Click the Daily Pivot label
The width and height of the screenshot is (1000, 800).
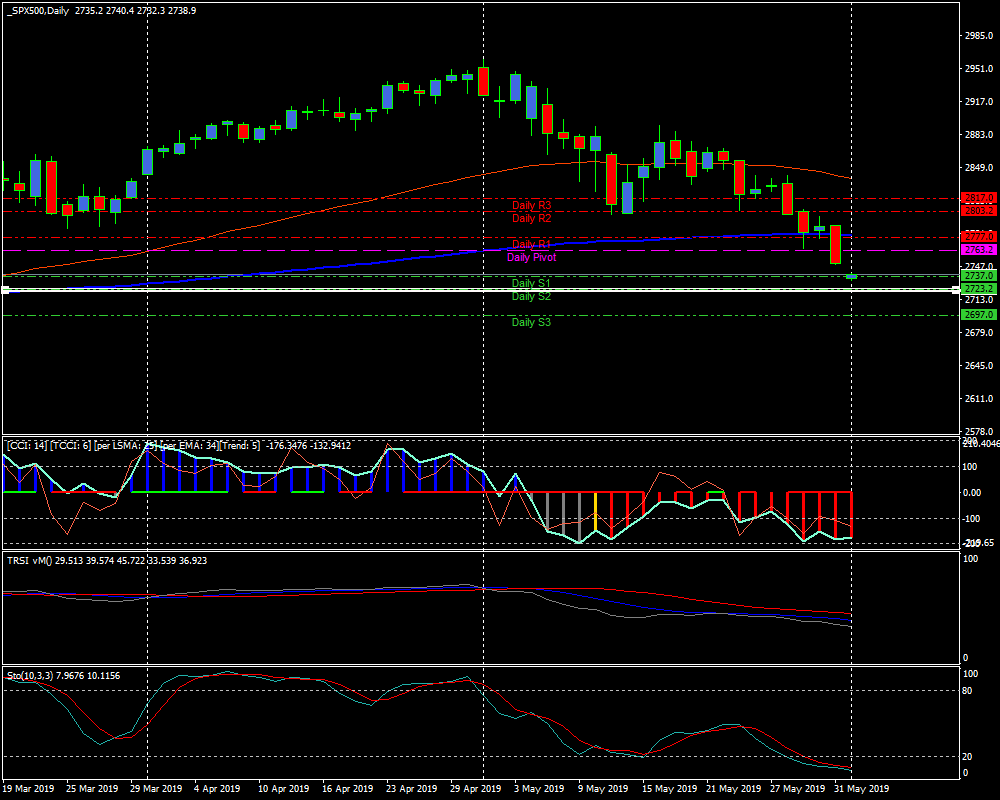pyautogui.click(x=531, y=257)
